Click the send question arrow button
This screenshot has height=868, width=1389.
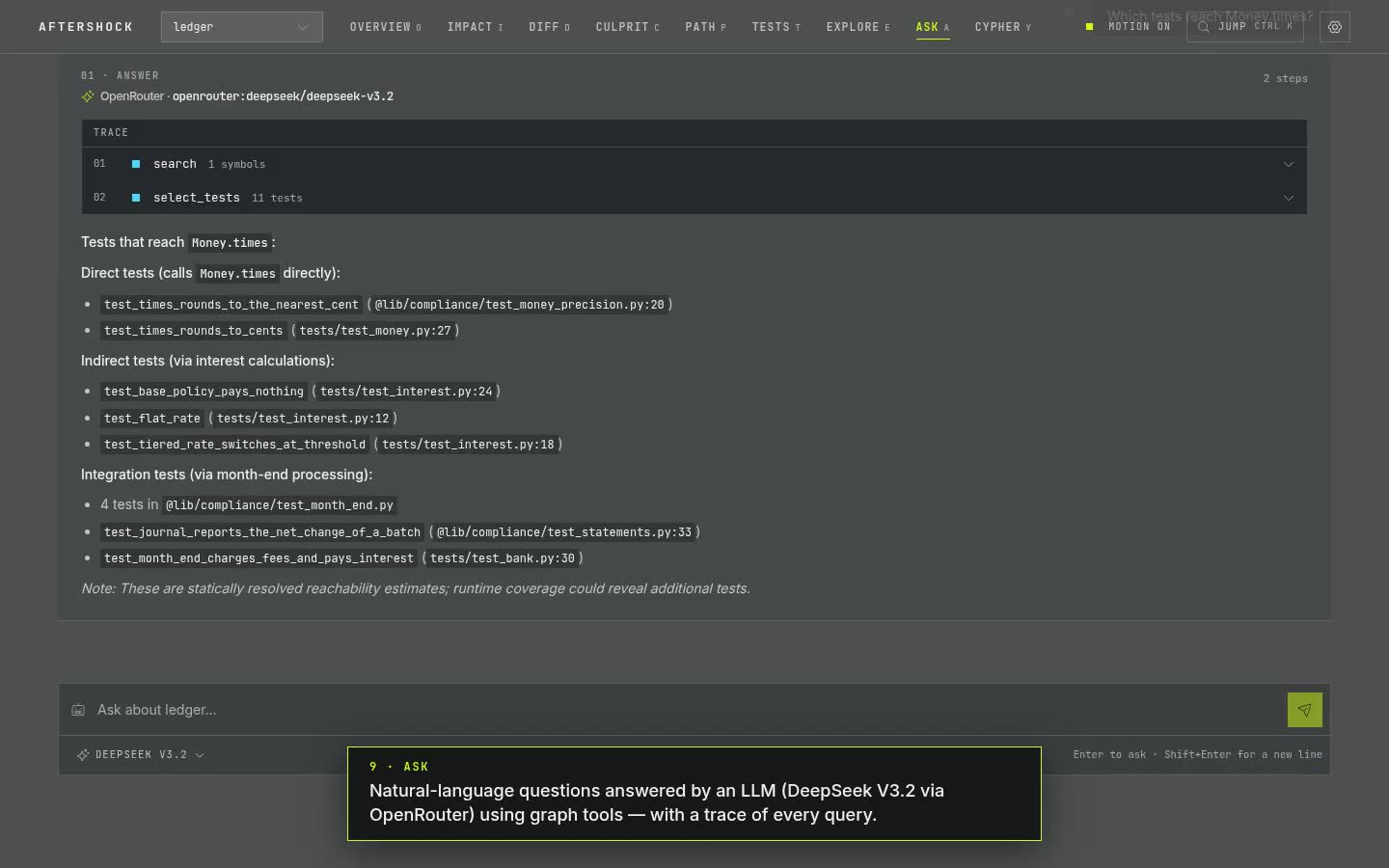click(1304, 710)
